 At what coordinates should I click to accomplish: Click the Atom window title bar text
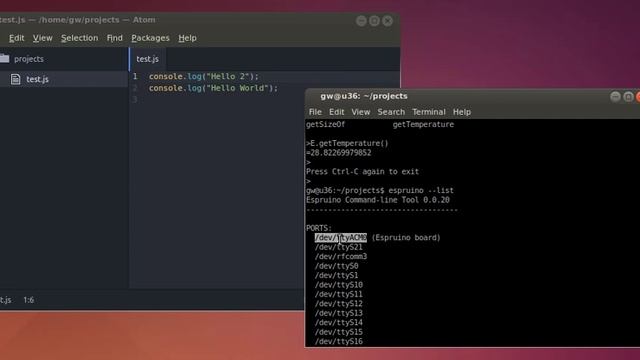[x=78, y=20]
